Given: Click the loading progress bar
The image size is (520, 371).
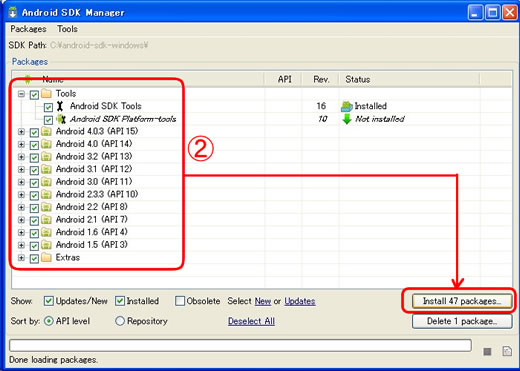Looking at the screenshot, I should pos(240,345).
